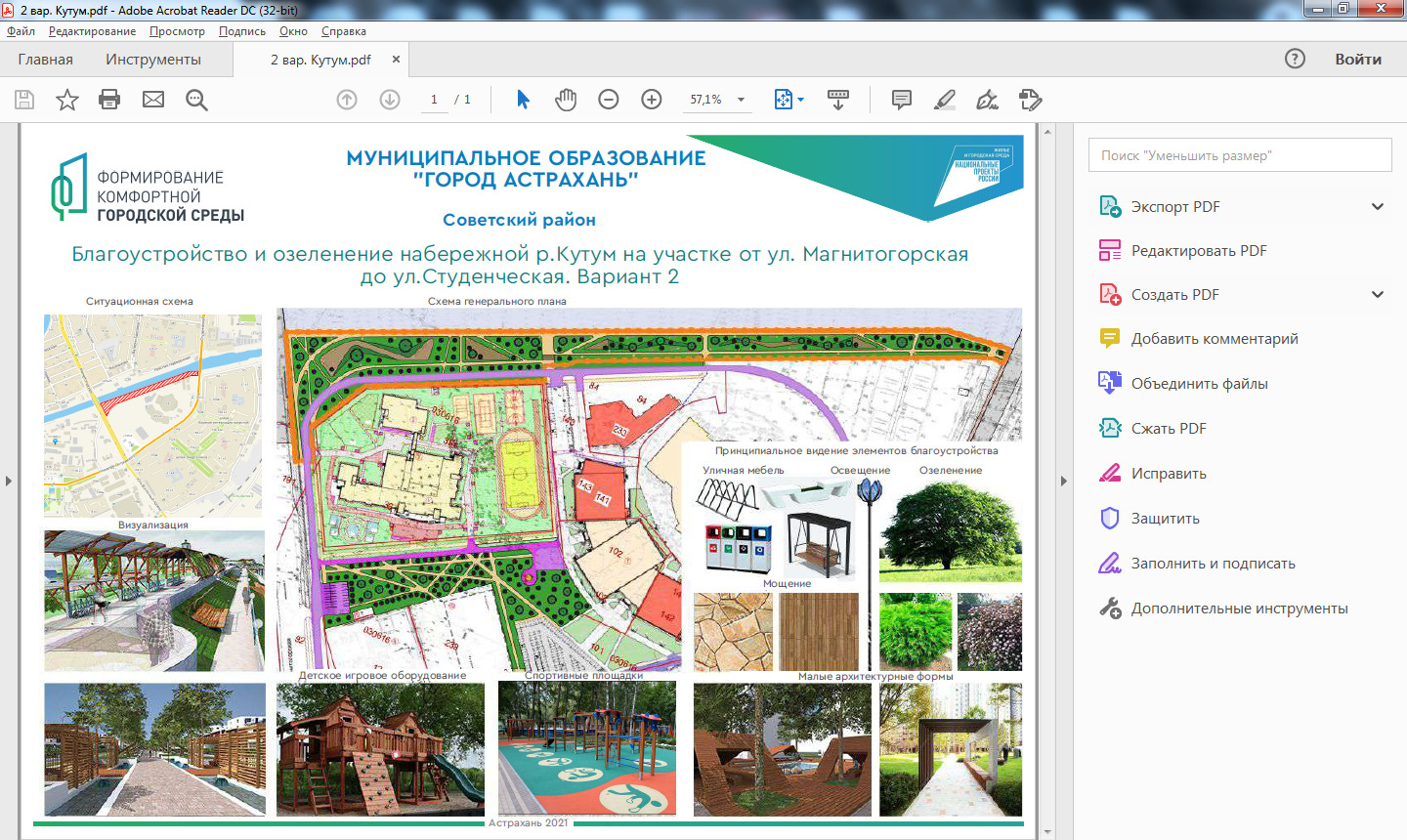
Task: Add document to starred with star icon
Action: [67, 100]
